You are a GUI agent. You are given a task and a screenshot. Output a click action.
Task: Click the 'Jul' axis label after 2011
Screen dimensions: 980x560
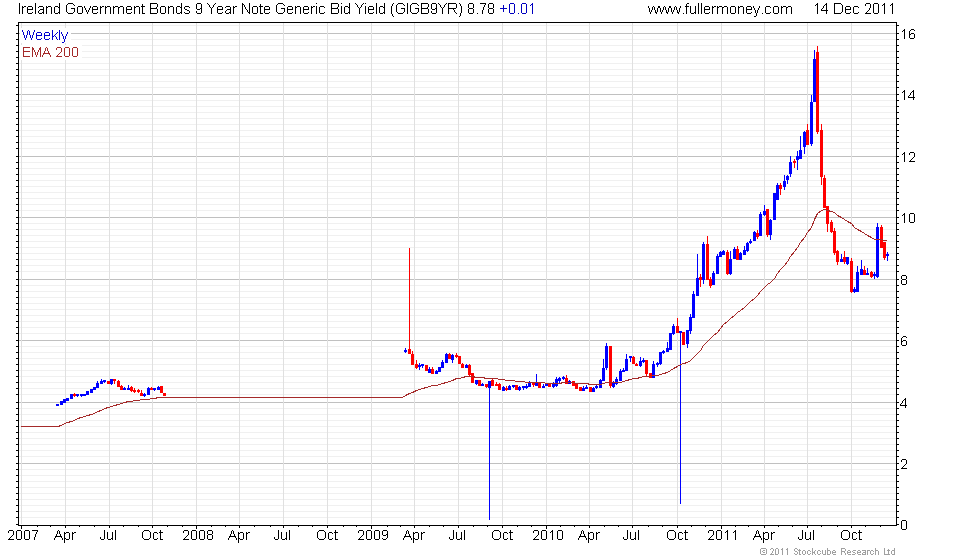(x=807, y=536)
